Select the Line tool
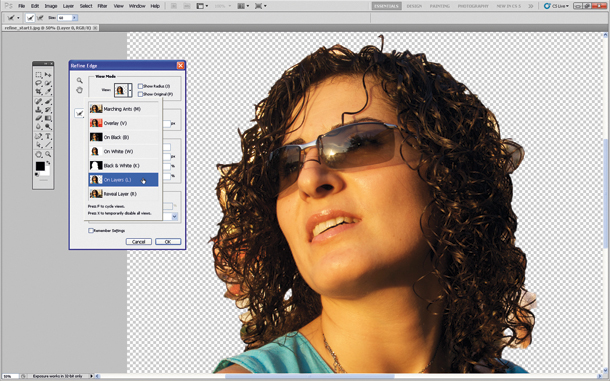 click(48, 145)
